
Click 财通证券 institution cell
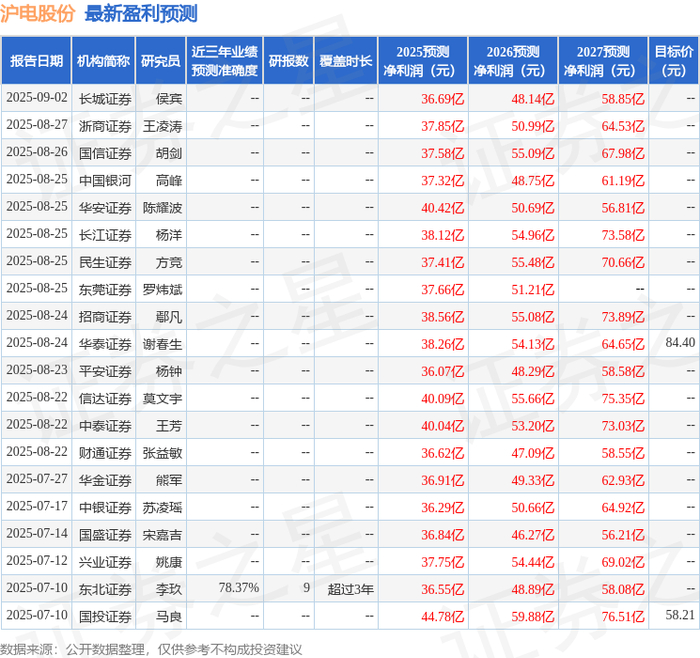(x=105, y=453)
